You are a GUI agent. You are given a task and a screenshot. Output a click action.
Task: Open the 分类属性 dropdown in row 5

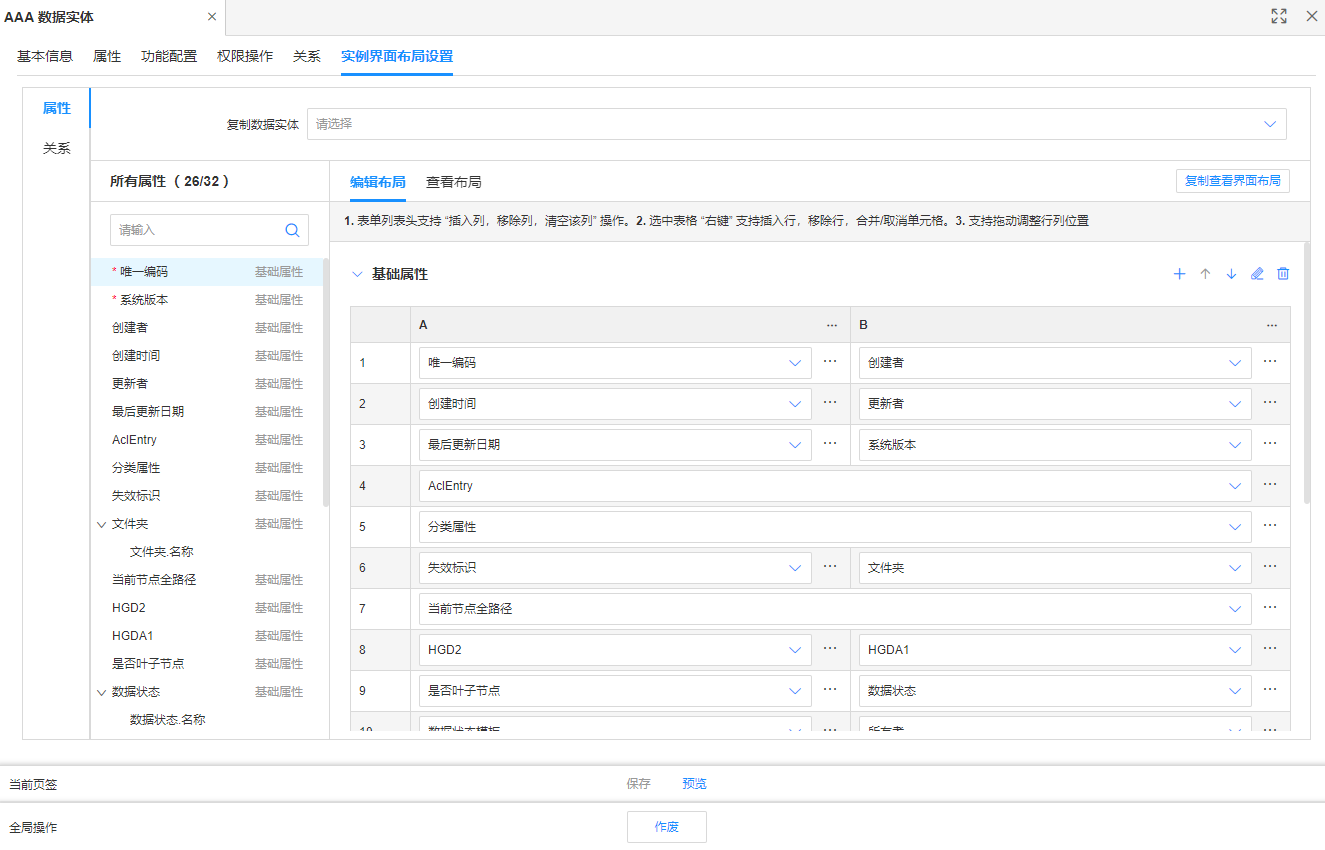[835, 527]
